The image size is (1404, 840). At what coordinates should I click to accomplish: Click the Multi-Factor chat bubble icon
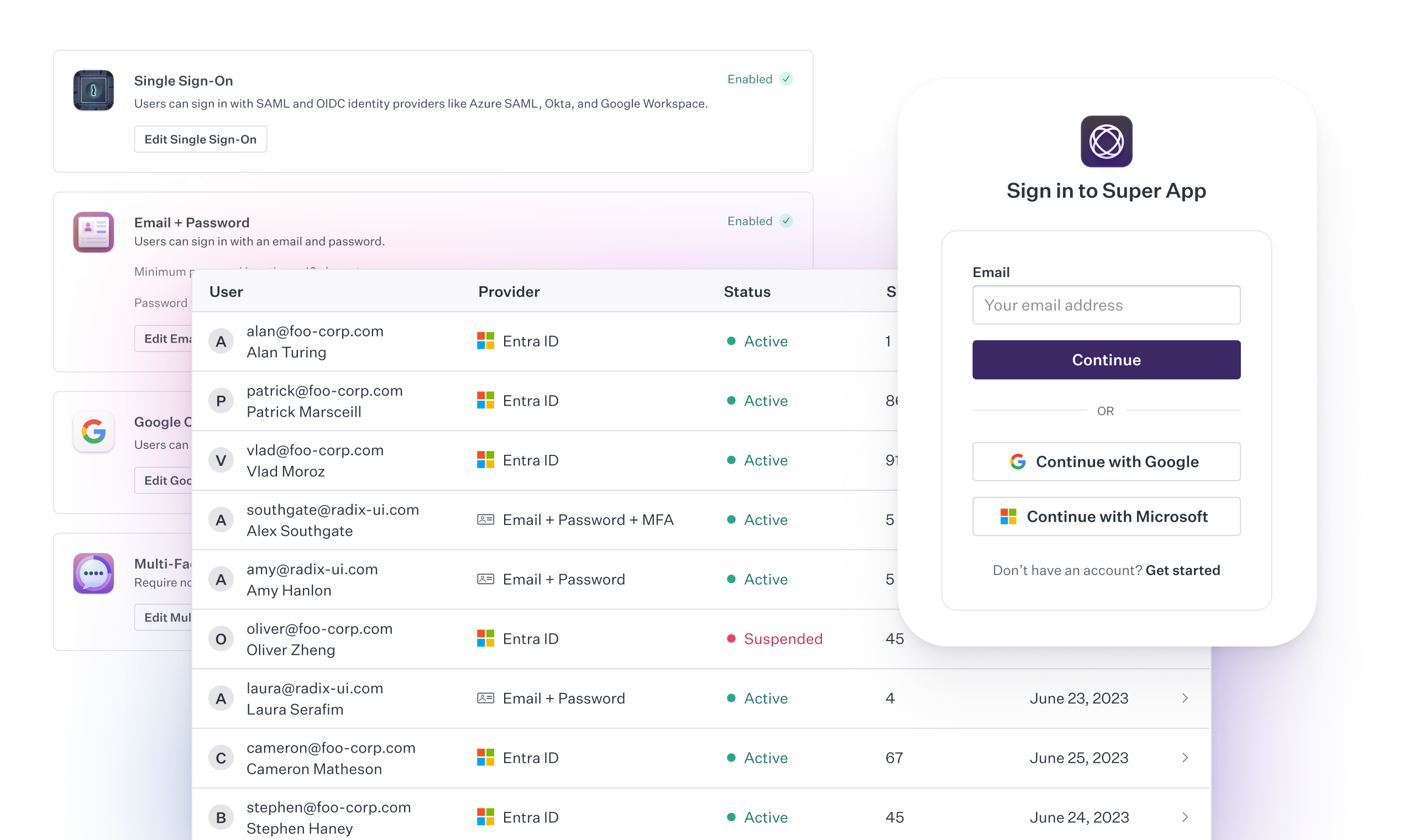(x=93, y=573)
